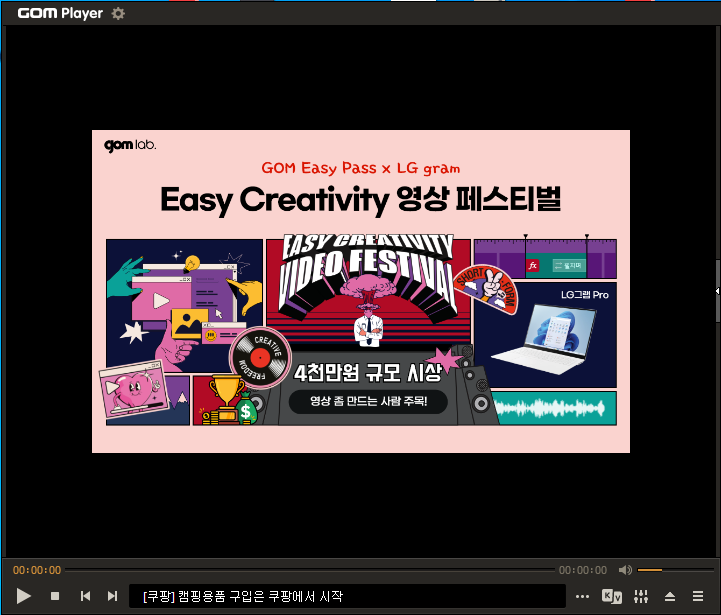Click the total duration time display
Screen dimensions: 721x615
583,570
